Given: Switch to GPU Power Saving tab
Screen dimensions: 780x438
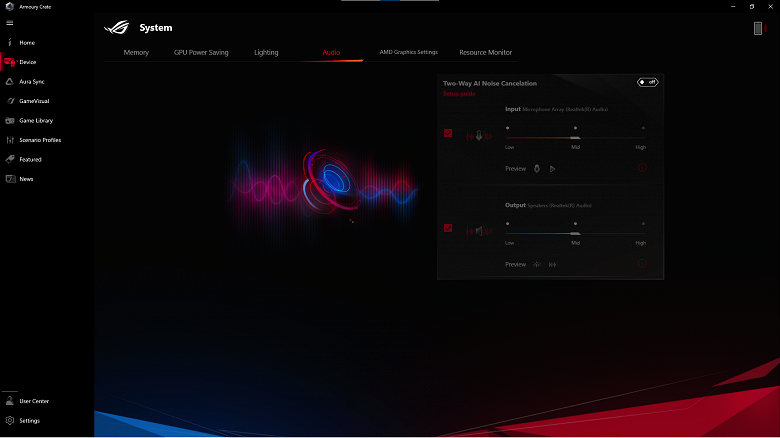Looking at the screenshot, I should tap(201, 52).
